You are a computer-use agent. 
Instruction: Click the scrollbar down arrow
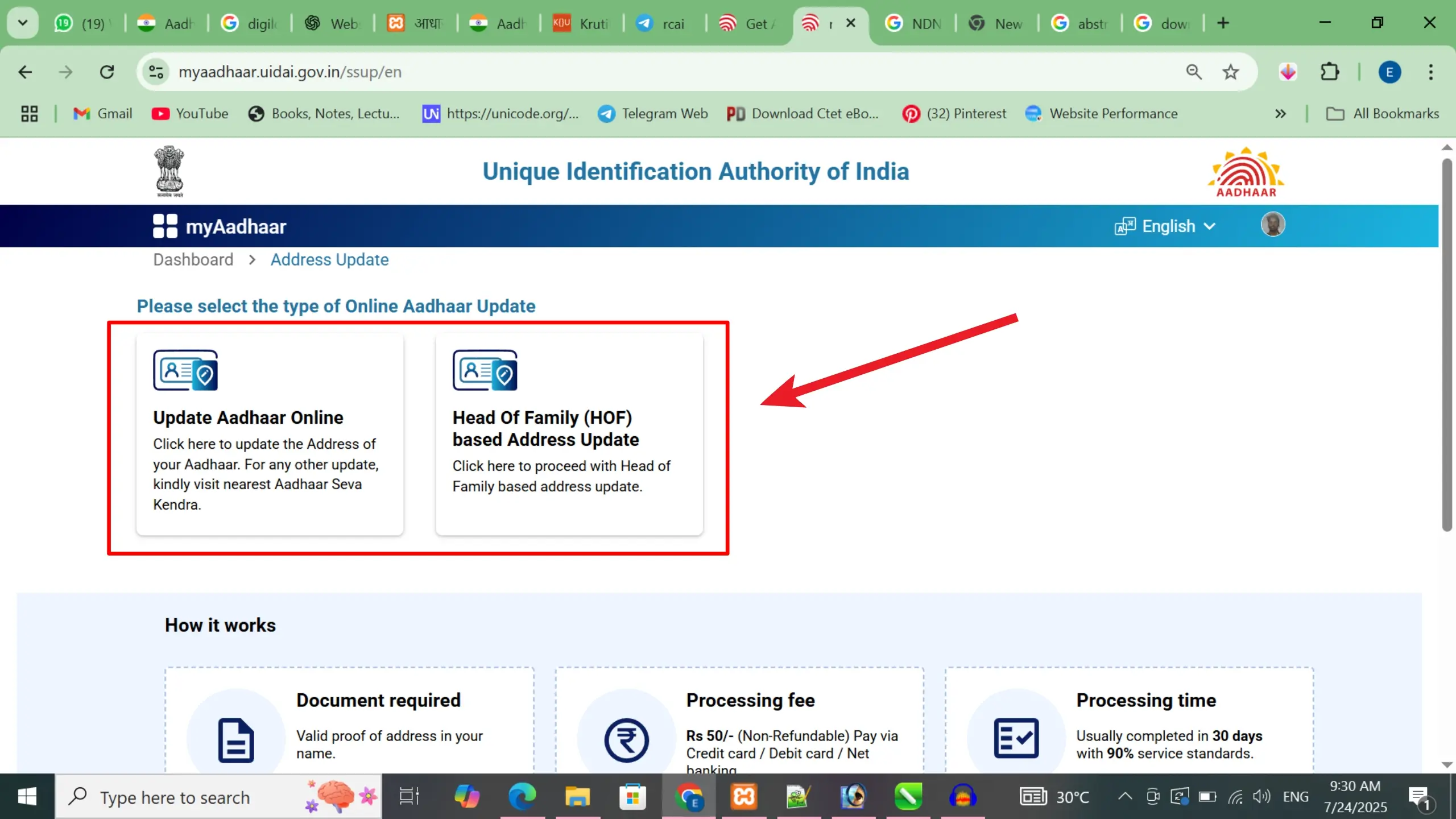click(x=1447, y=765)
